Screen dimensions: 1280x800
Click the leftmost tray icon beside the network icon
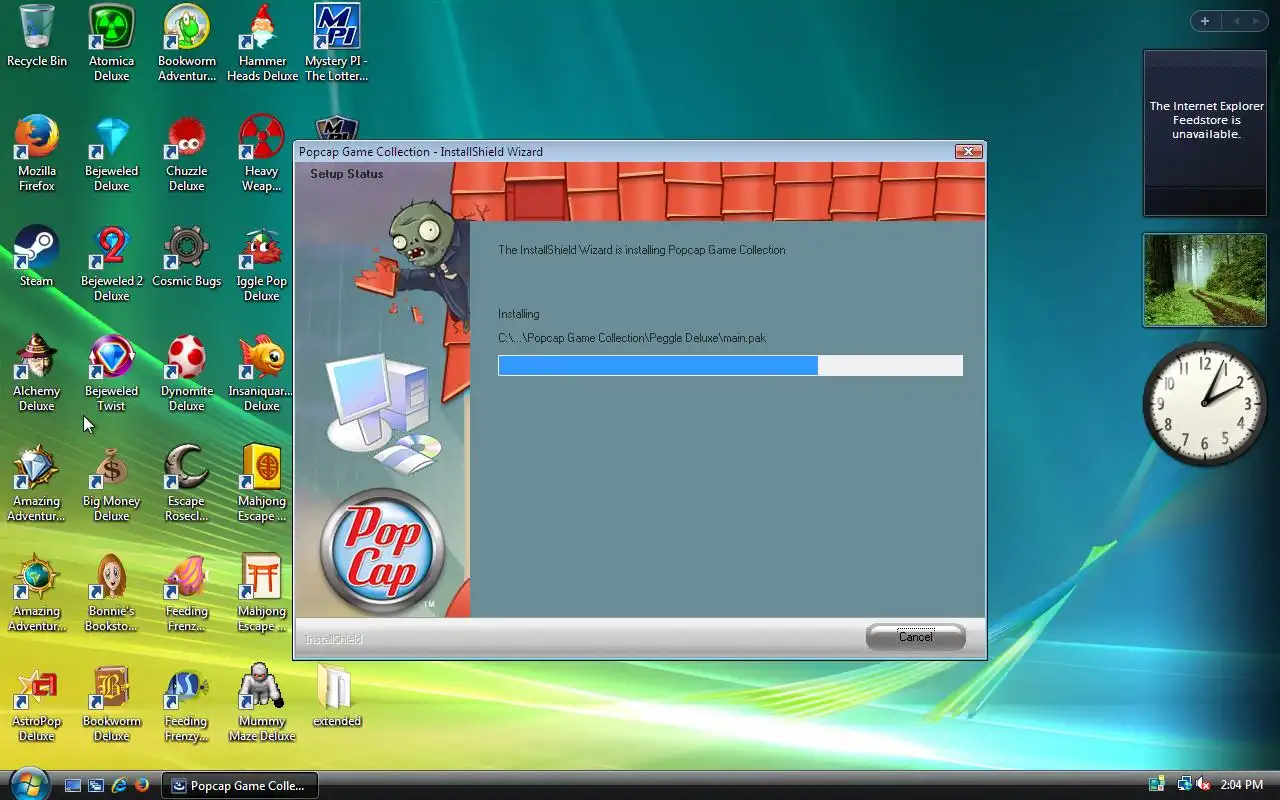tap(1157, 785)
